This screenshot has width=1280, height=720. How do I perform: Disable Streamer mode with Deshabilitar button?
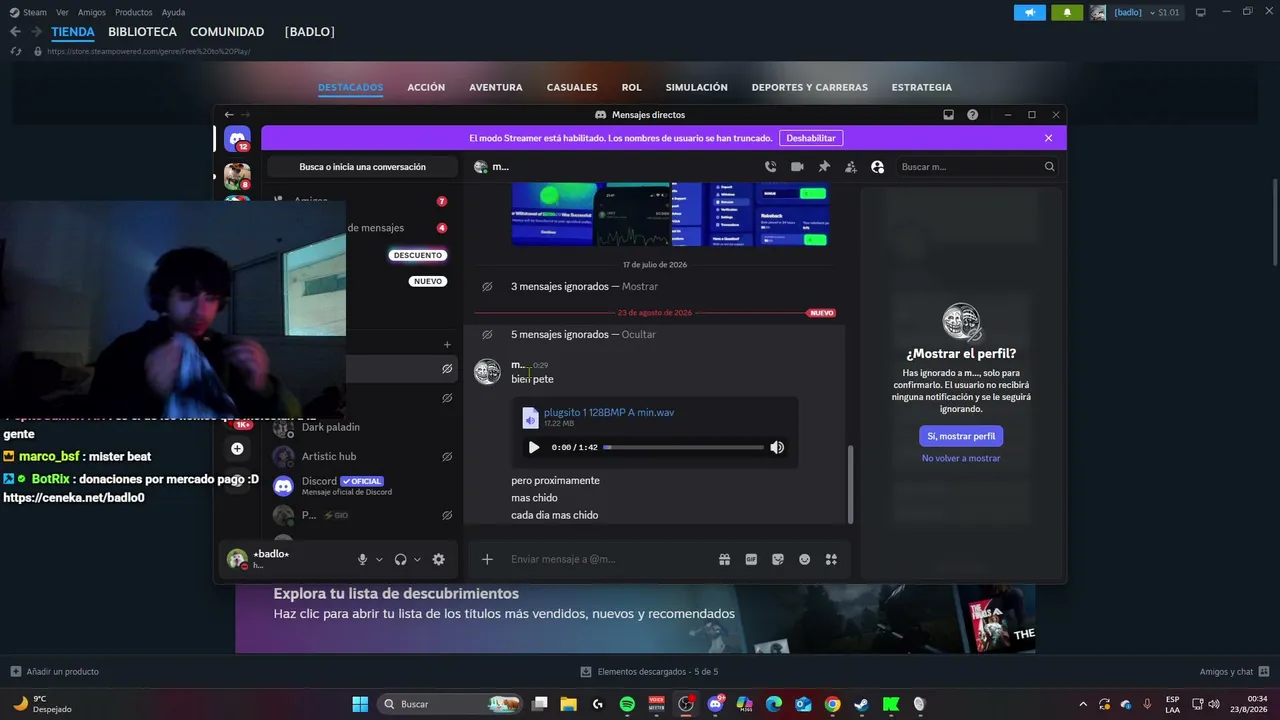811,138
